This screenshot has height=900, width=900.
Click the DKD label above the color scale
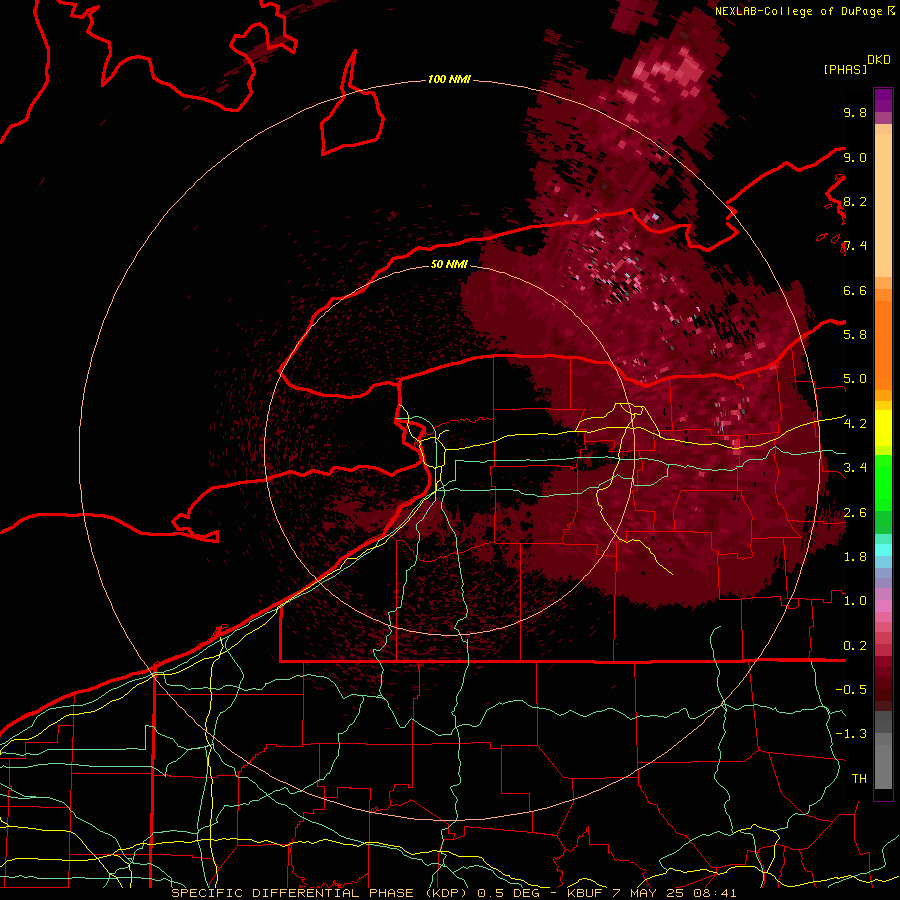(879, 60)
